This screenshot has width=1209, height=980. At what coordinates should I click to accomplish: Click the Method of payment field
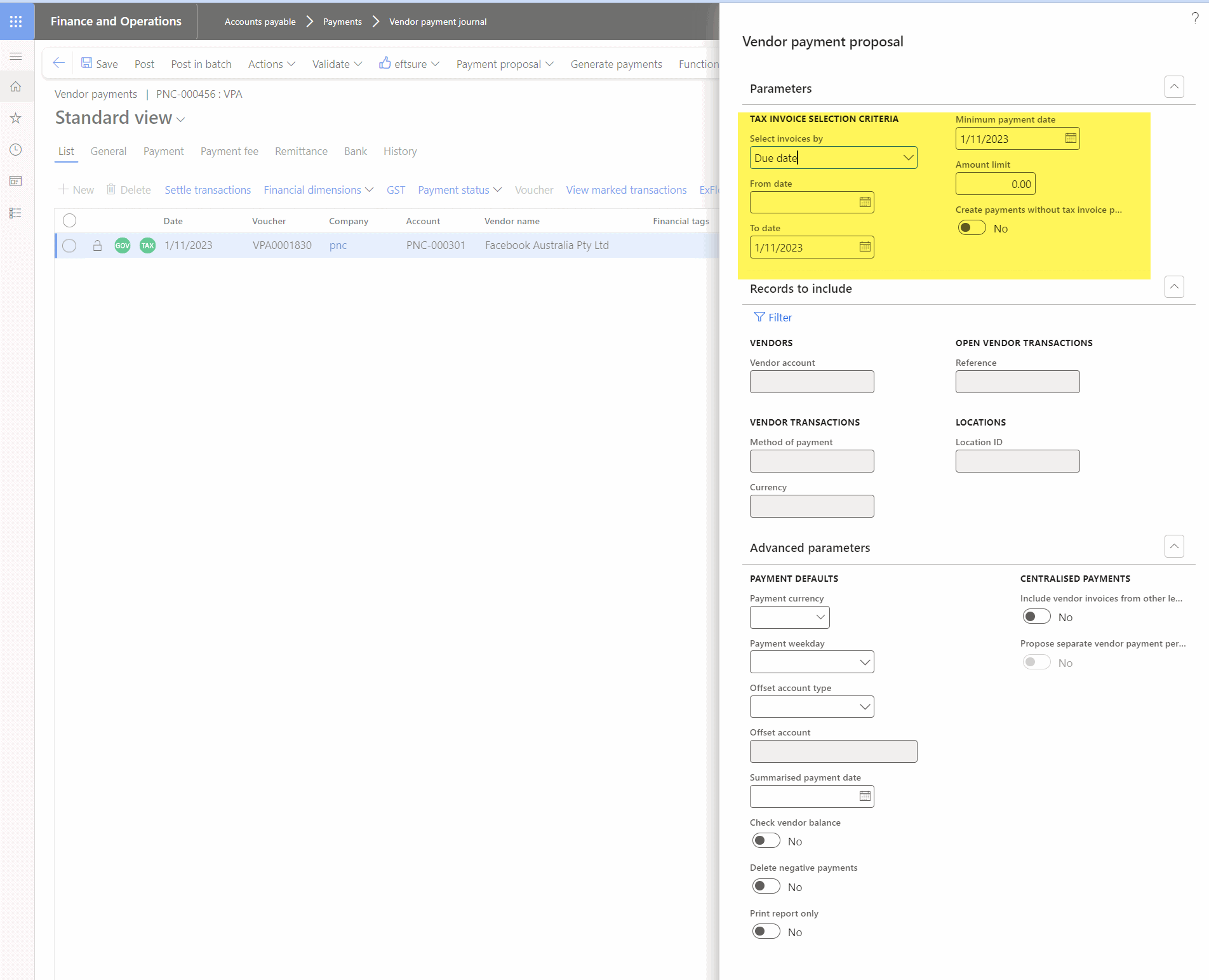tap(812, 460)
